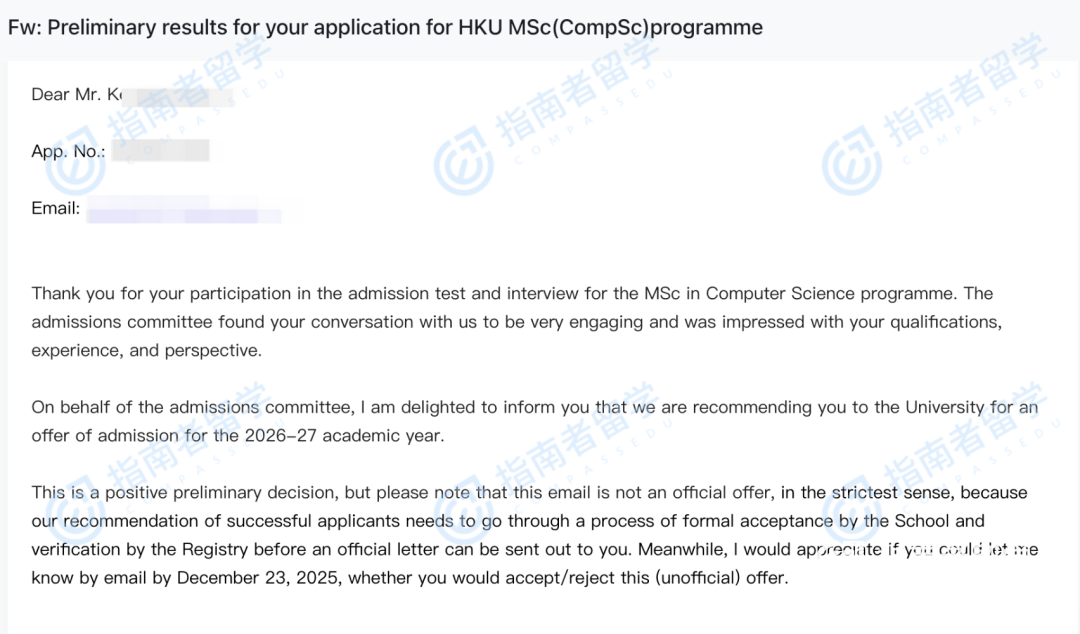Click the sentence starting "On behalf of the admissions"

tap(190, 408)
